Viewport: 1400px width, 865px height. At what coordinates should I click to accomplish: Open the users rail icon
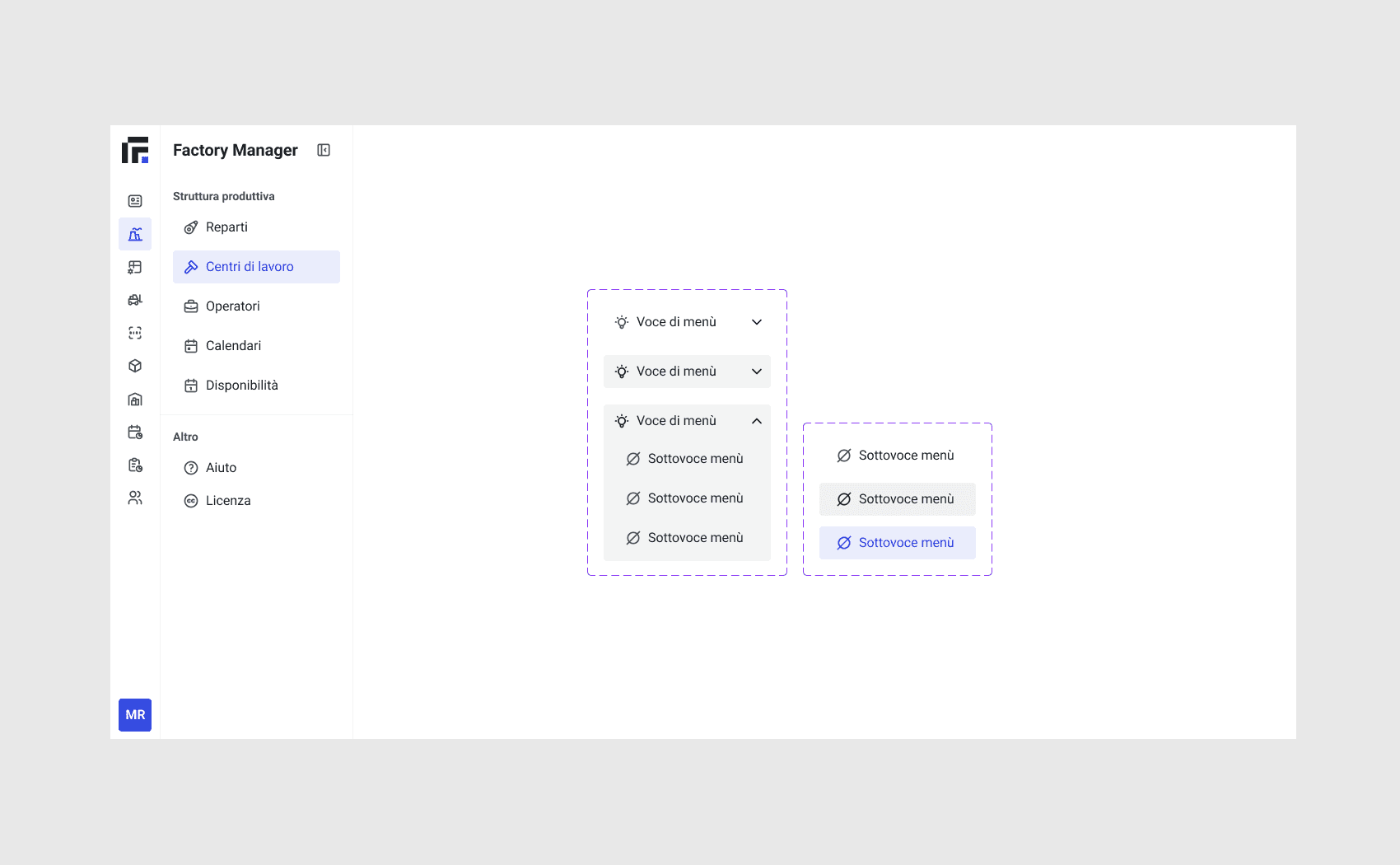[135, 498]
